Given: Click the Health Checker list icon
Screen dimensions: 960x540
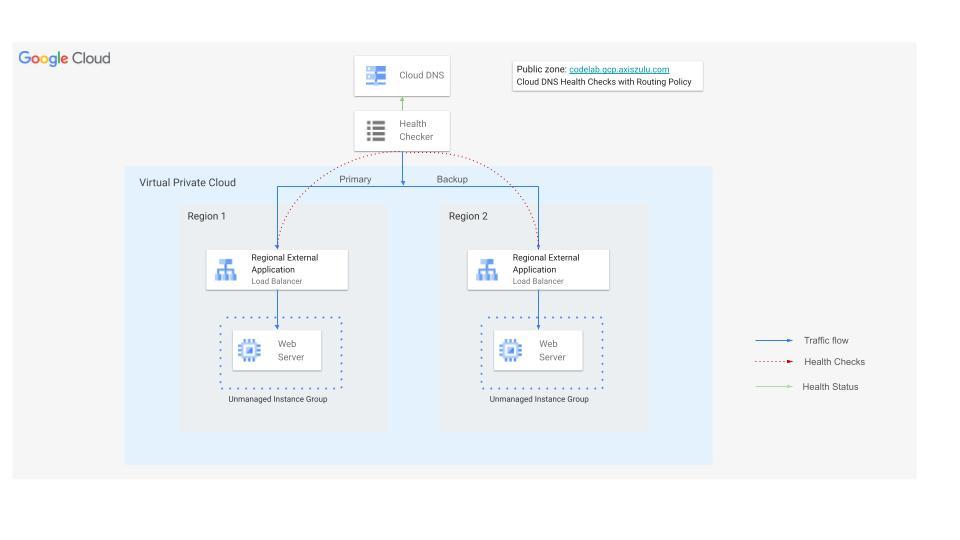Looking at the screenshot, I should pyautogui.click(x=376, y=130).
